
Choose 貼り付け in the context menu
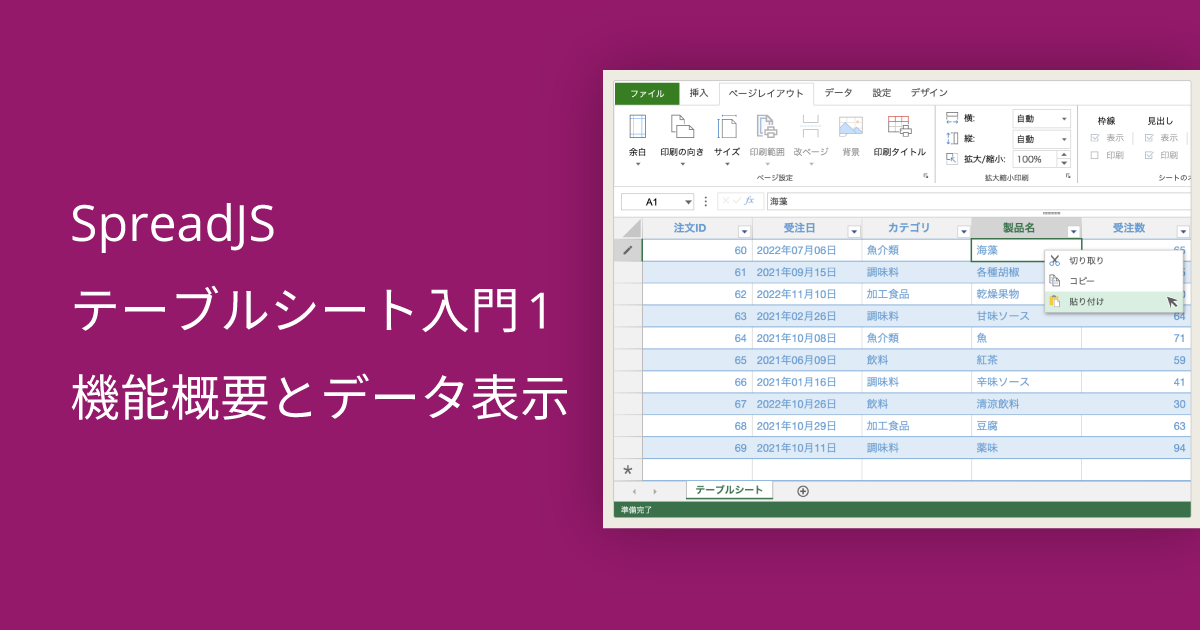click(x=1080, y=301)
